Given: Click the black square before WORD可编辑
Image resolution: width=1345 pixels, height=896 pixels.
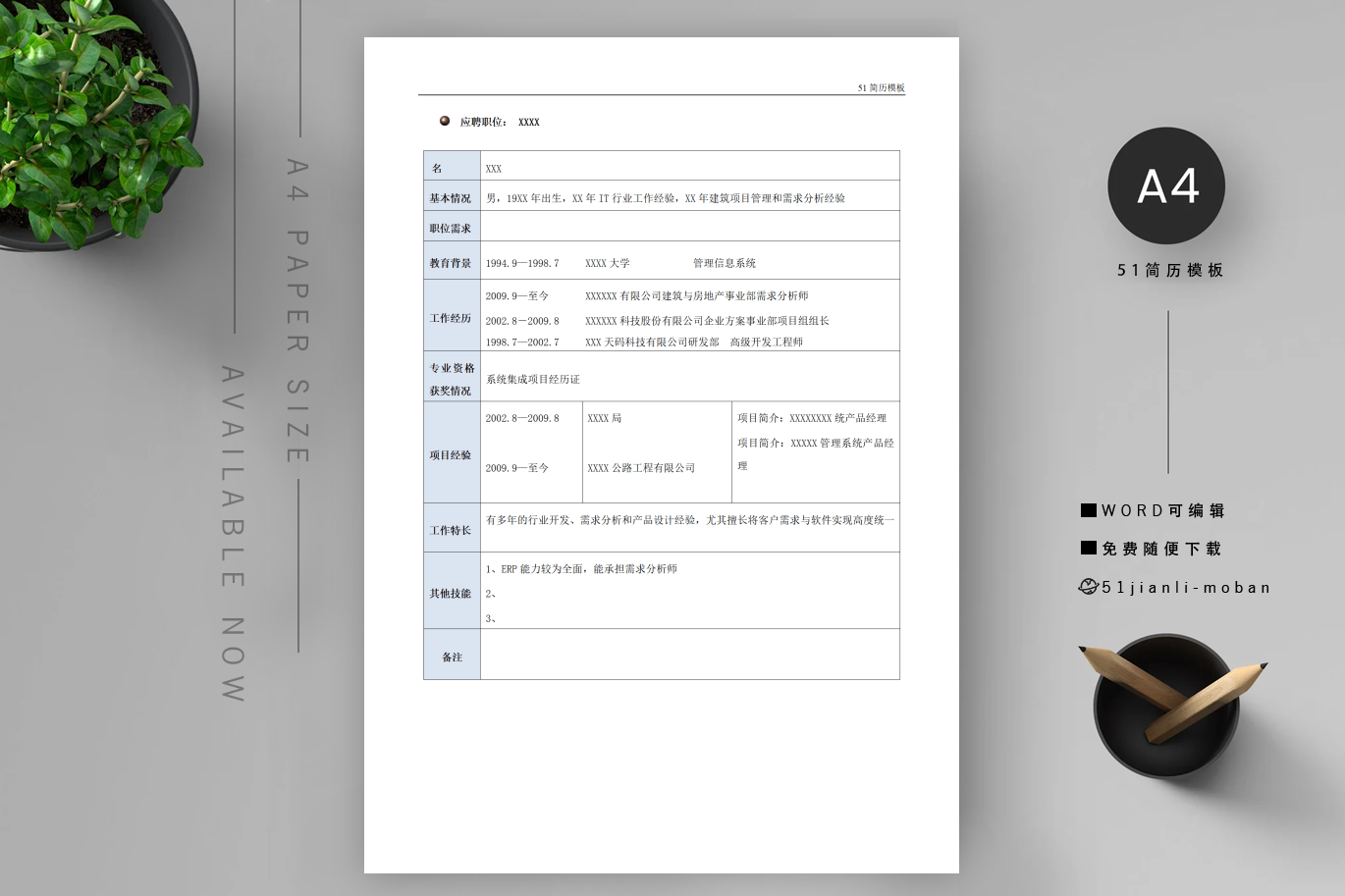Looking at the screenshot, I should pyautogui.click(x=1089, y=510).
